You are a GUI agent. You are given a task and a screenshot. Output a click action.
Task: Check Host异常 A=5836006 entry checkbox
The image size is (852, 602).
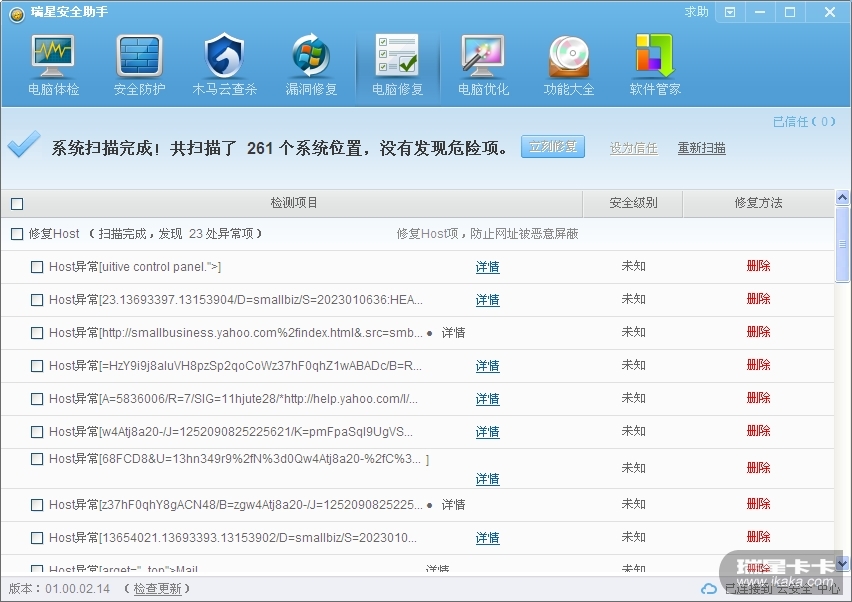[x=37, y=399]
